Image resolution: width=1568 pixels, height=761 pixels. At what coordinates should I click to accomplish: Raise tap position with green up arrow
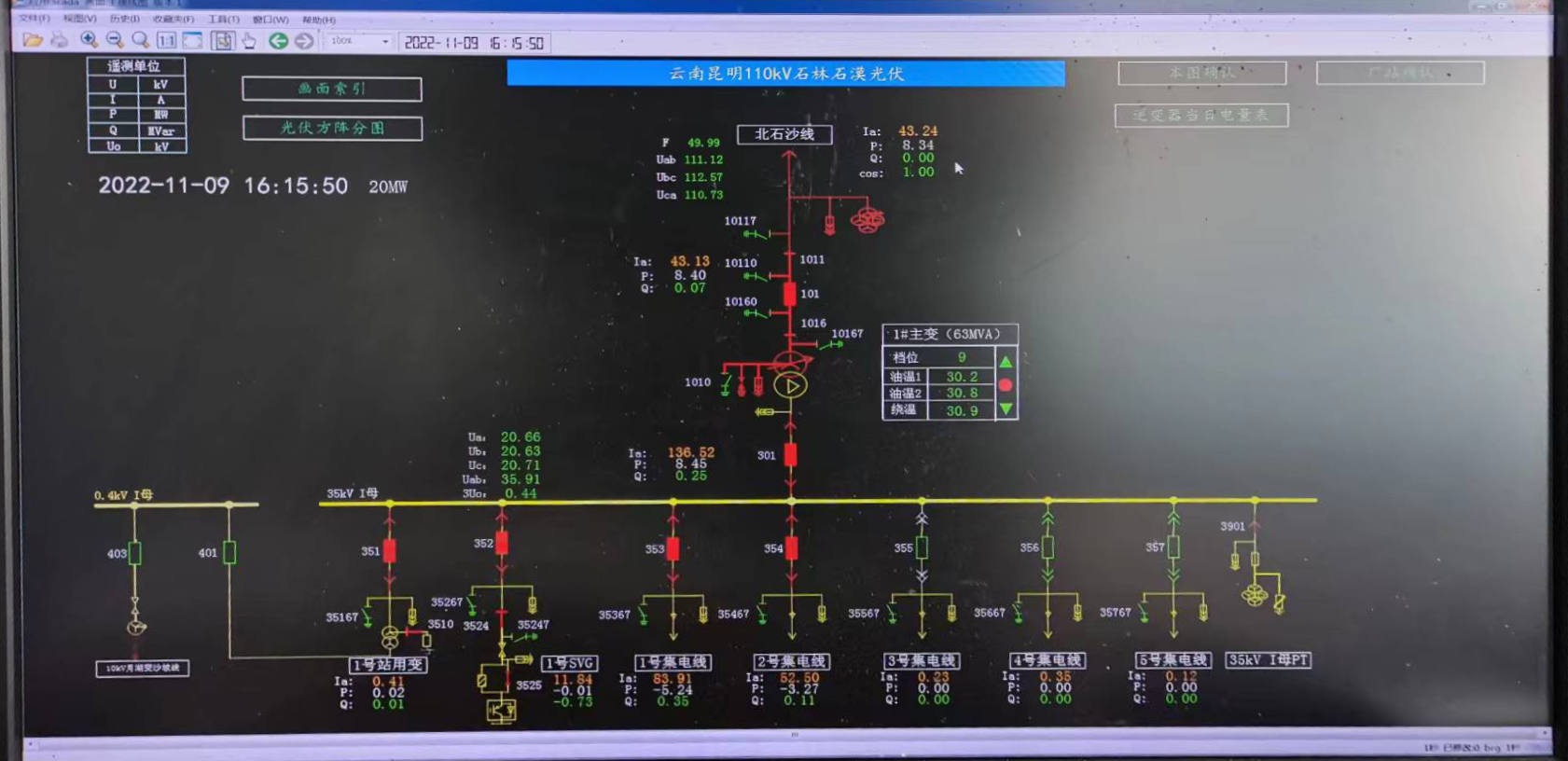[x=1006, y=361]
